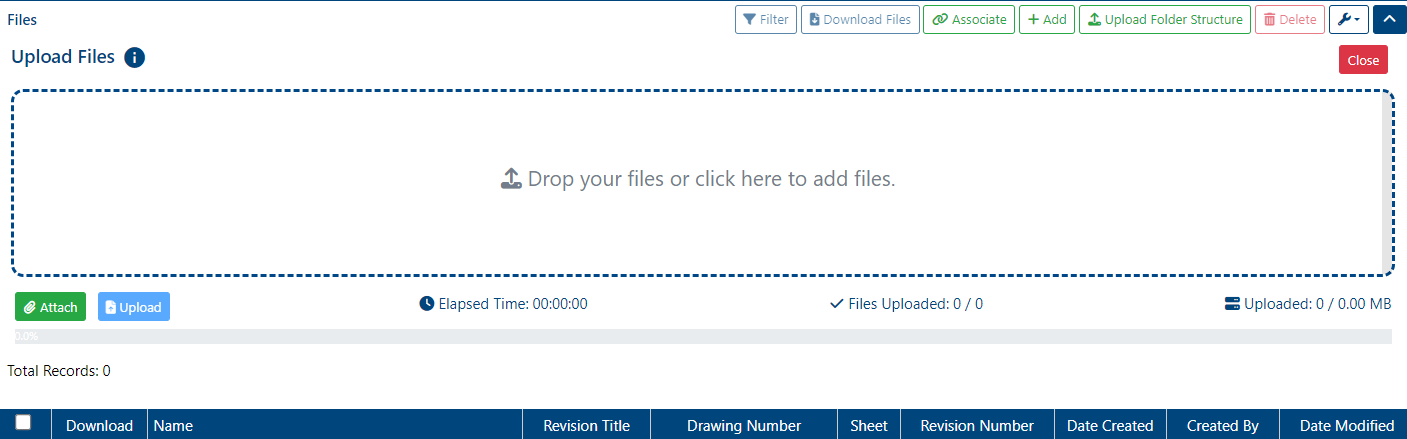Screen dimensions: 1407x439
Task: Click the Uploaded storage server icon
Action: coord(1232,303)
